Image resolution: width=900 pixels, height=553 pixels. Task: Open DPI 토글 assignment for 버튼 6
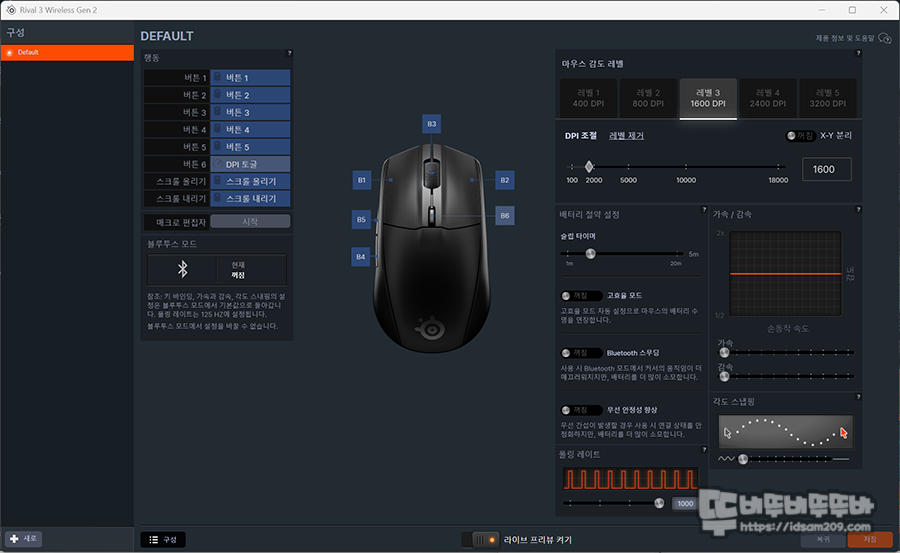pyautogui.click(x=250, y=164)
